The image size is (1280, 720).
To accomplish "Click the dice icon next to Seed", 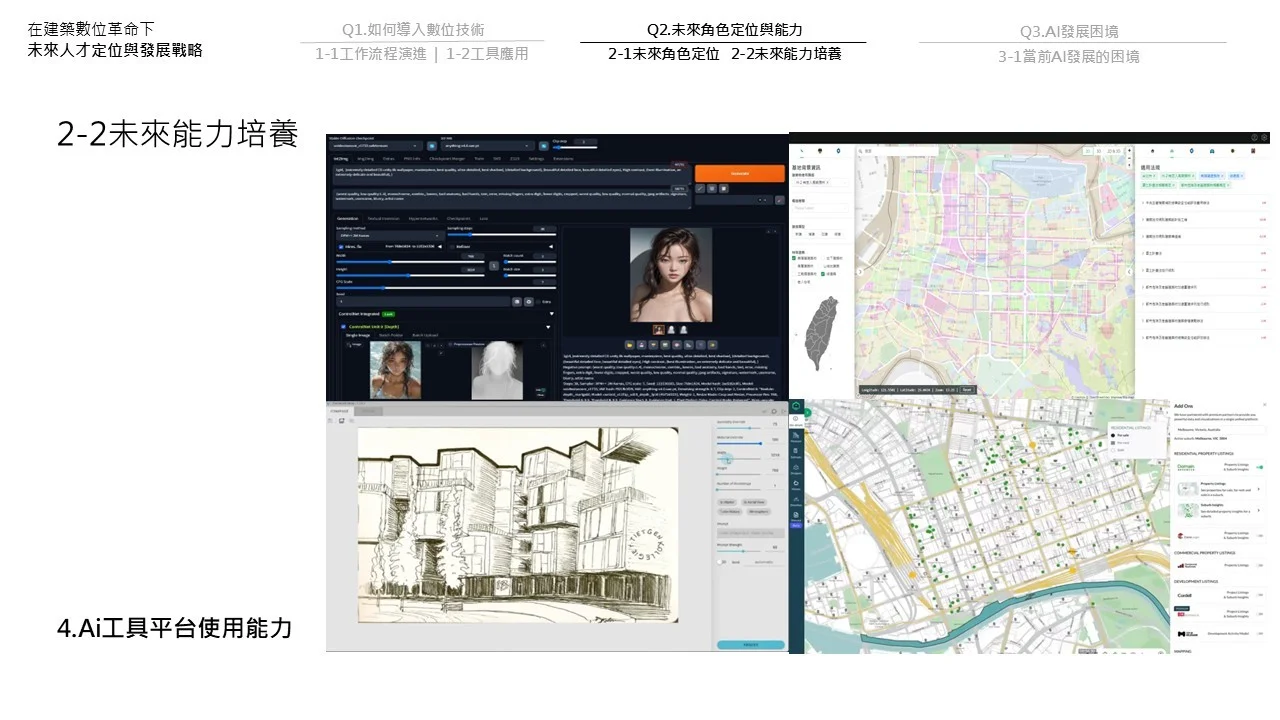I will tap(517, 301).
